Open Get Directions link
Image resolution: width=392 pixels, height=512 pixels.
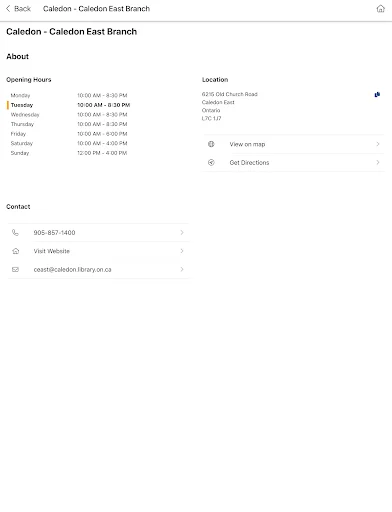click(x=249, y=163)
